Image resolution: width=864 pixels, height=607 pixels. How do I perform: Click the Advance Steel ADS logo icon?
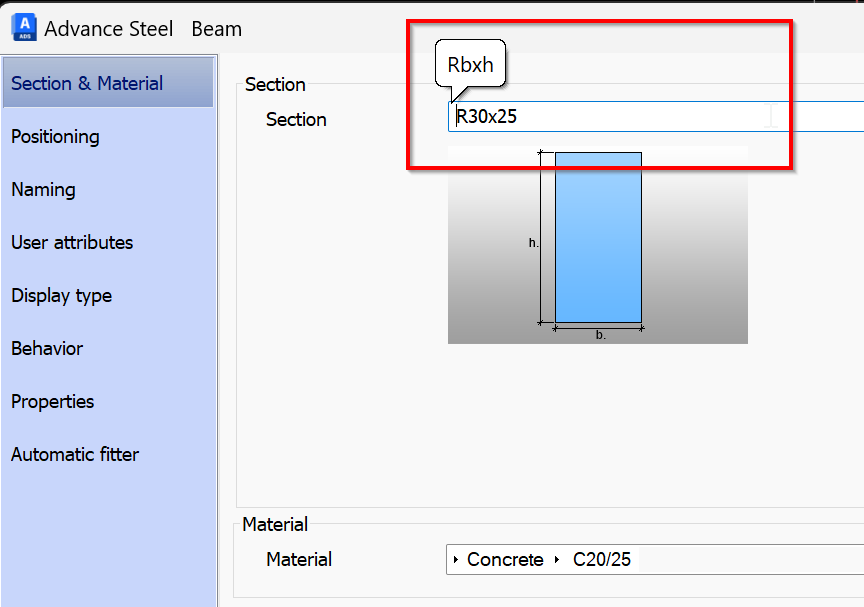22,27
